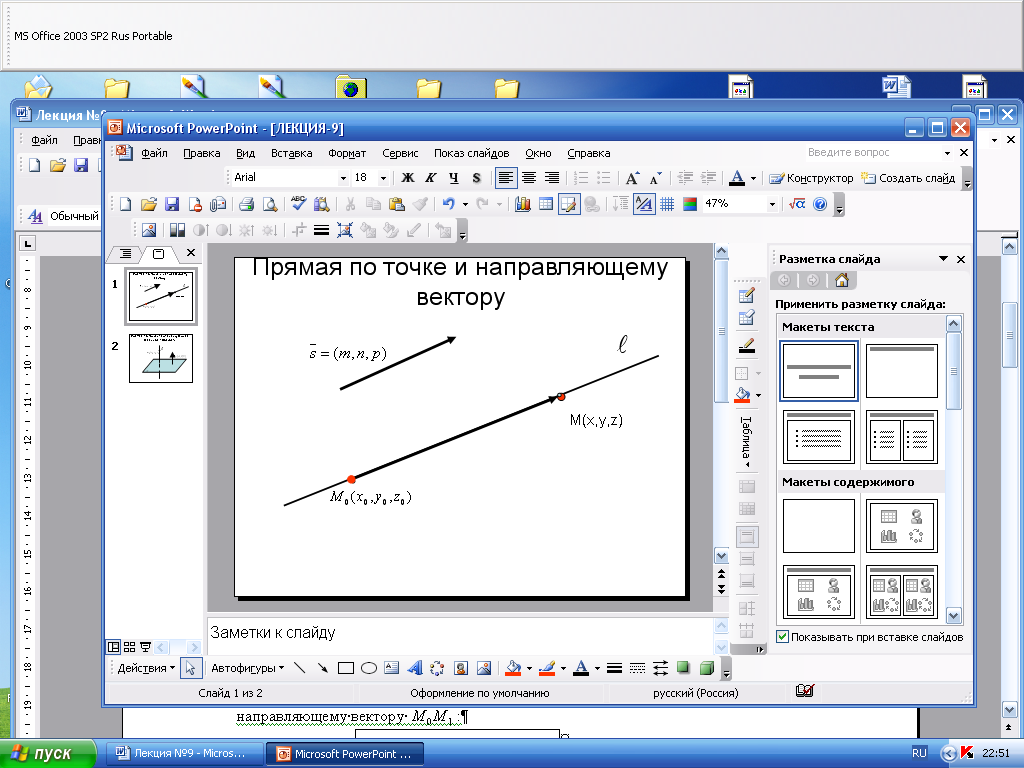Toggle Показывать при вставке слайдов checkbox
The image size is (1024, 768).
click(x=782, y=637)
